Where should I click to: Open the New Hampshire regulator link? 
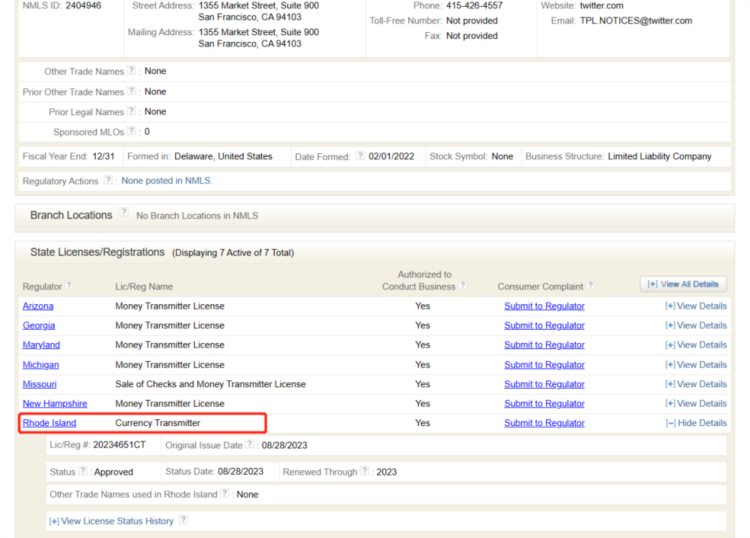point(54,404)
